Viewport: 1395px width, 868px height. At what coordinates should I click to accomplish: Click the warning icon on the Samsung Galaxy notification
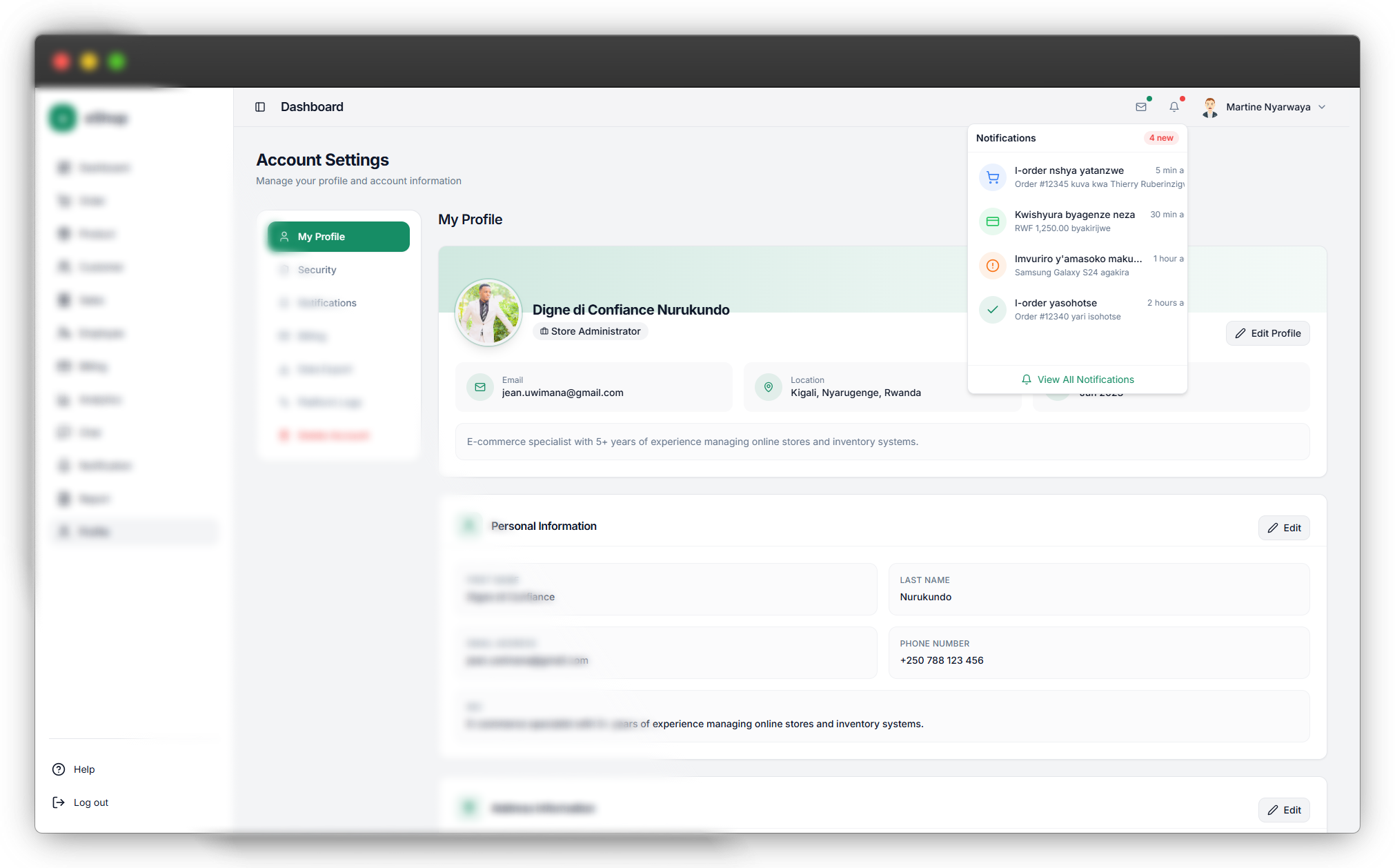tap(993, 265)
